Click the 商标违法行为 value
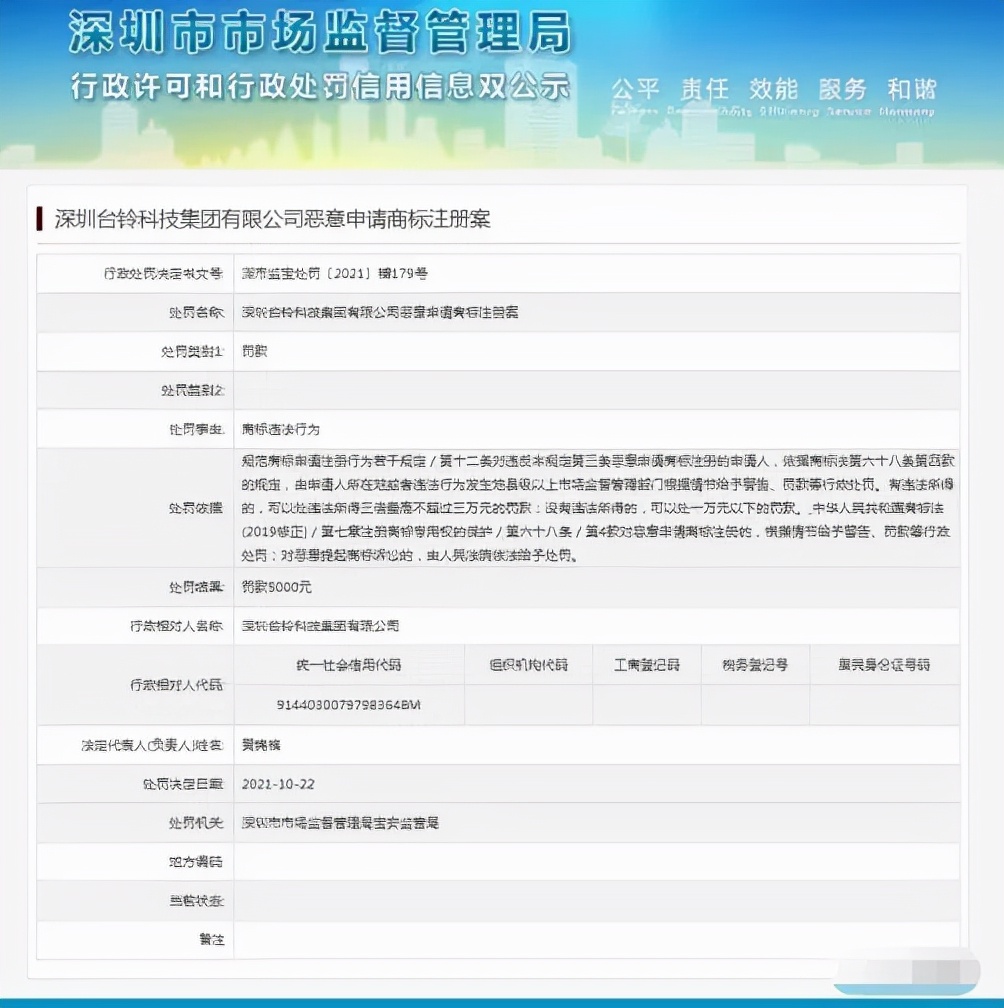This screenshot has width=1004, height=1008. pyautogui.click(x=281, y=429)
